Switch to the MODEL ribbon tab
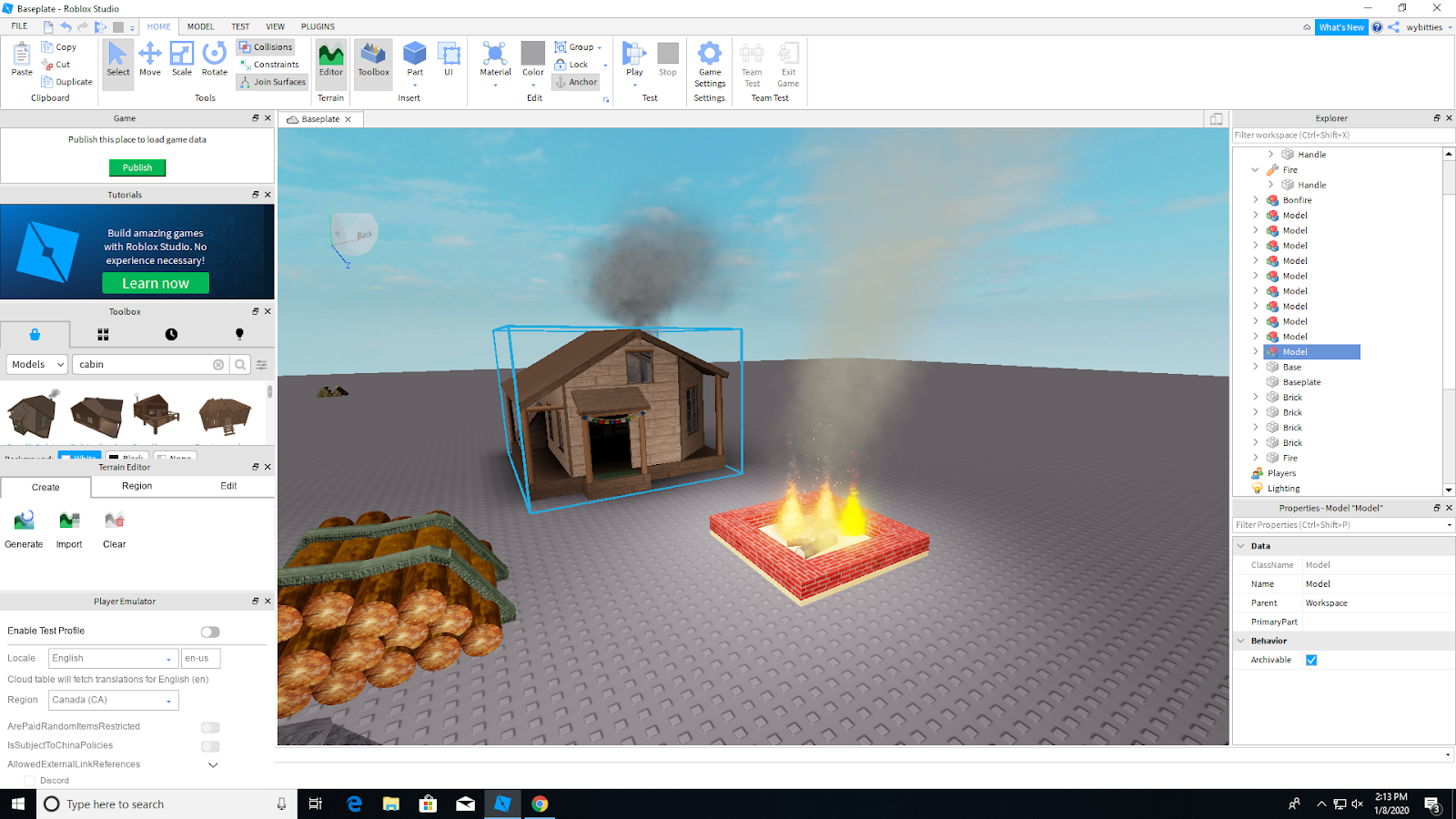The height and width of the screenshot is (819, 1456). coord(200,26)
